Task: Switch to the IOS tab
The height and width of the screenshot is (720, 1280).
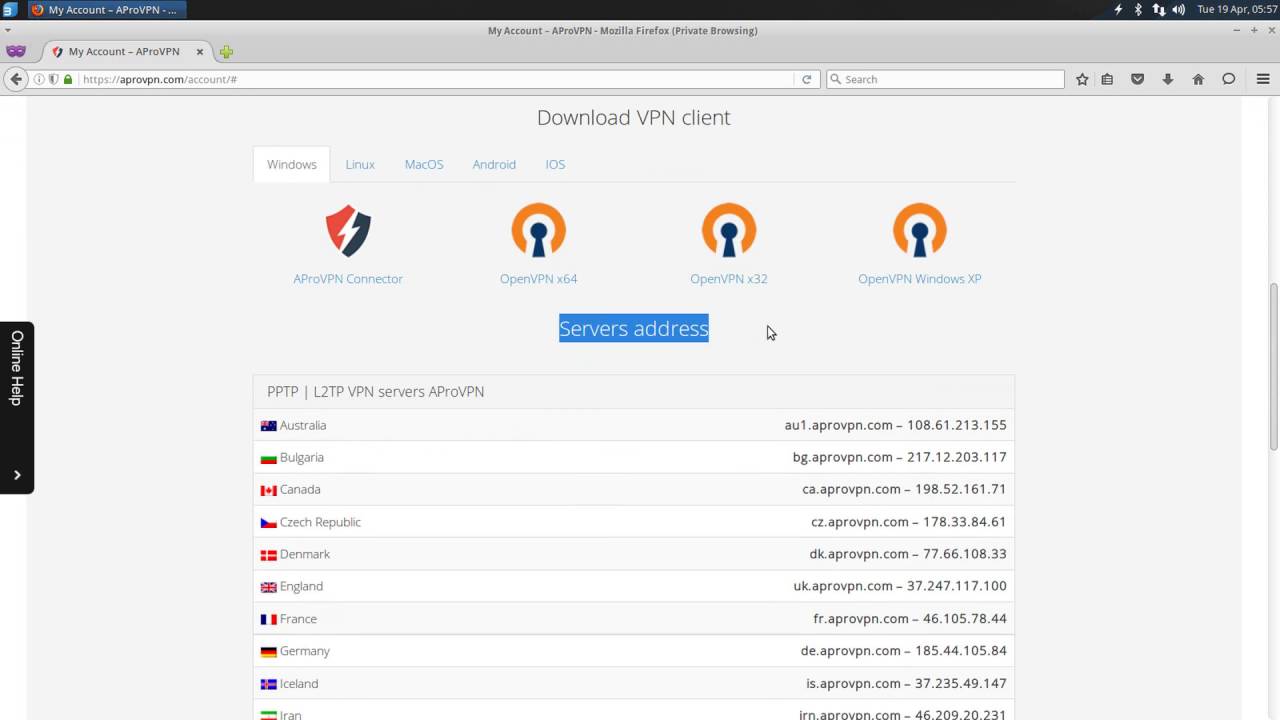Action: tap(555, 164)
